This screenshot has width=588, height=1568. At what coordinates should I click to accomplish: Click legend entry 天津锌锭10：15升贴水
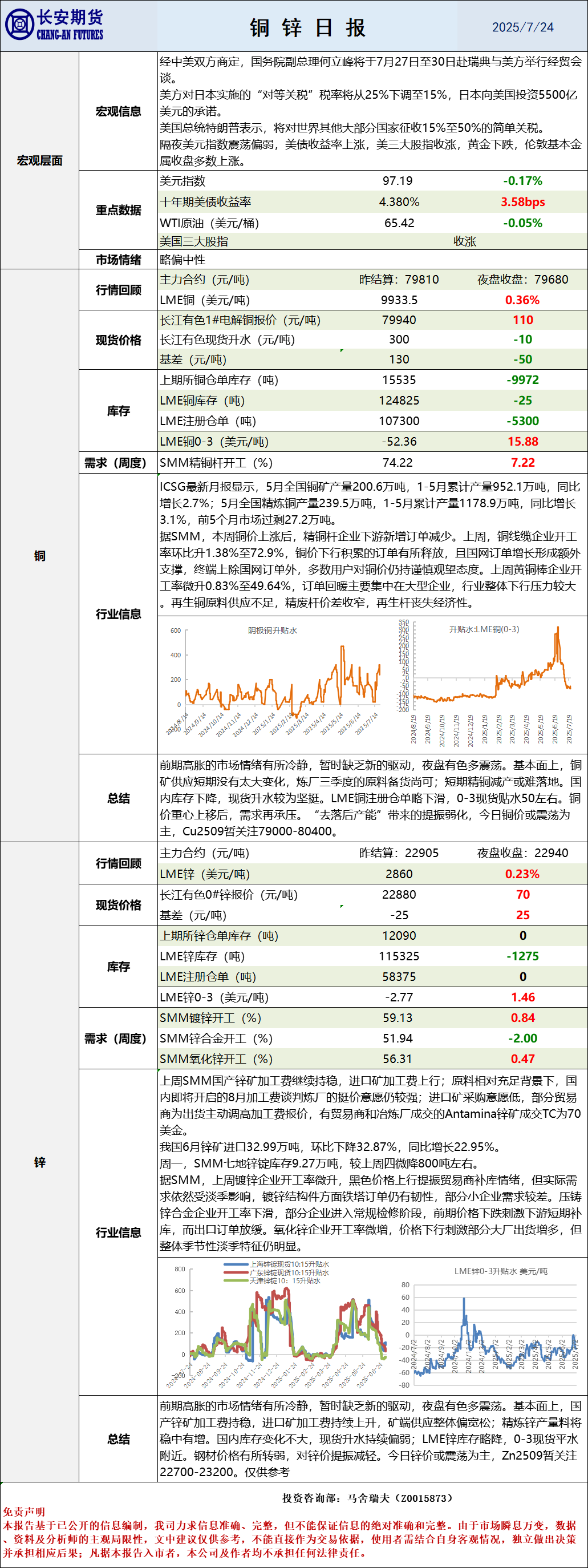pos(272,1280)
